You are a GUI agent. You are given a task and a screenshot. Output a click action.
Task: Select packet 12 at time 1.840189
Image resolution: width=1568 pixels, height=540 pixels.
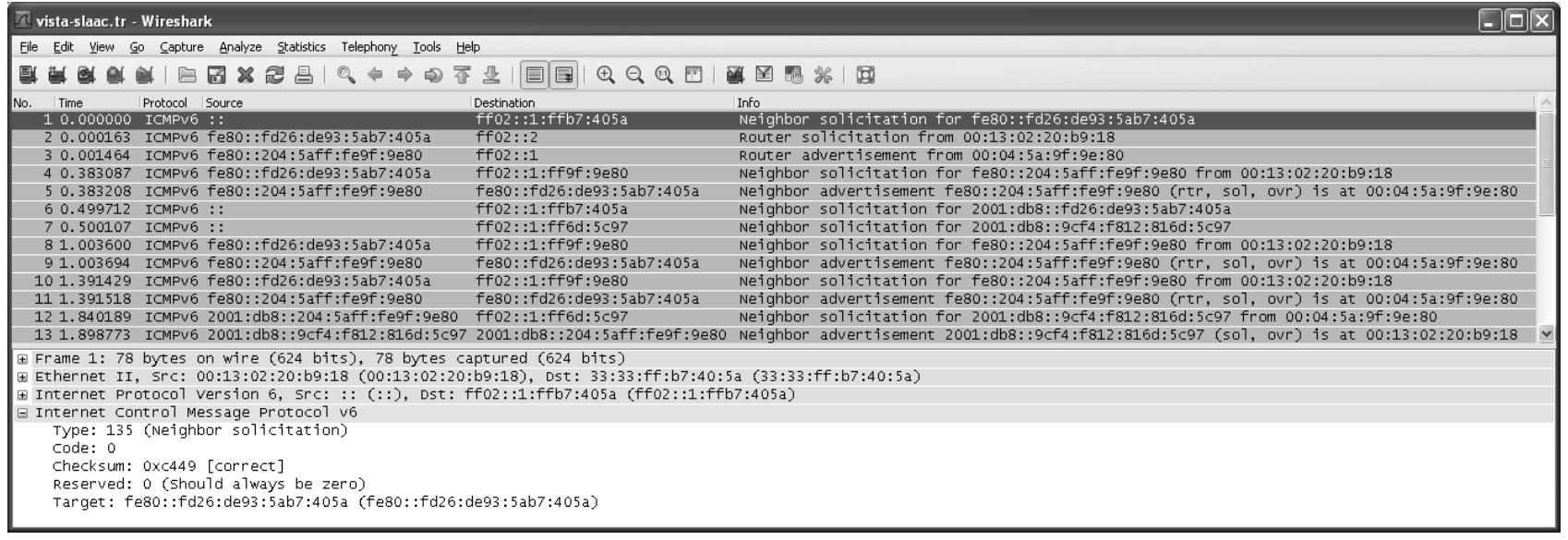point(774,318)
